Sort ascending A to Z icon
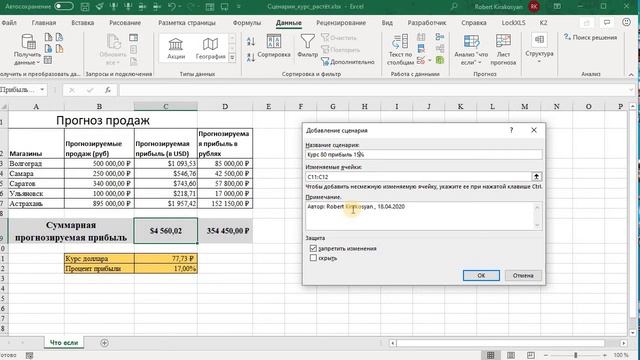 point(251,41)
